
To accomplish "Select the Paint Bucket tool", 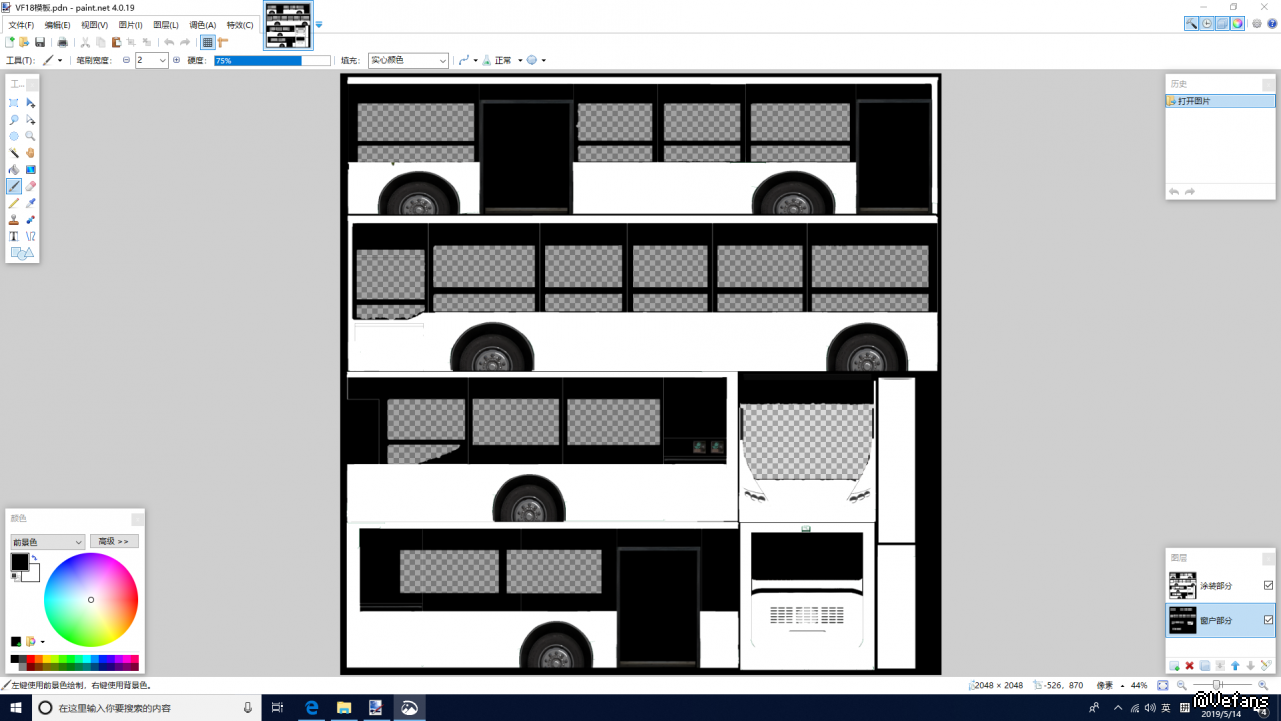I will coord(14,170).
